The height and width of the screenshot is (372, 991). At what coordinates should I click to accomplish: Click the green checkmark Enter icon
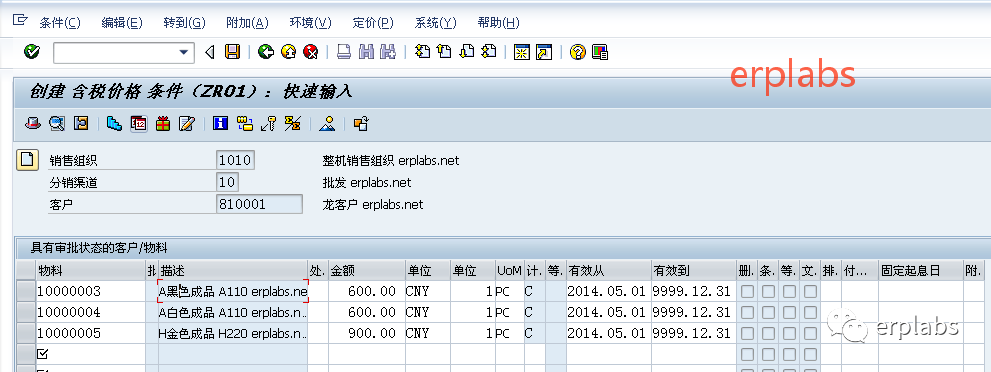point(32,52)
